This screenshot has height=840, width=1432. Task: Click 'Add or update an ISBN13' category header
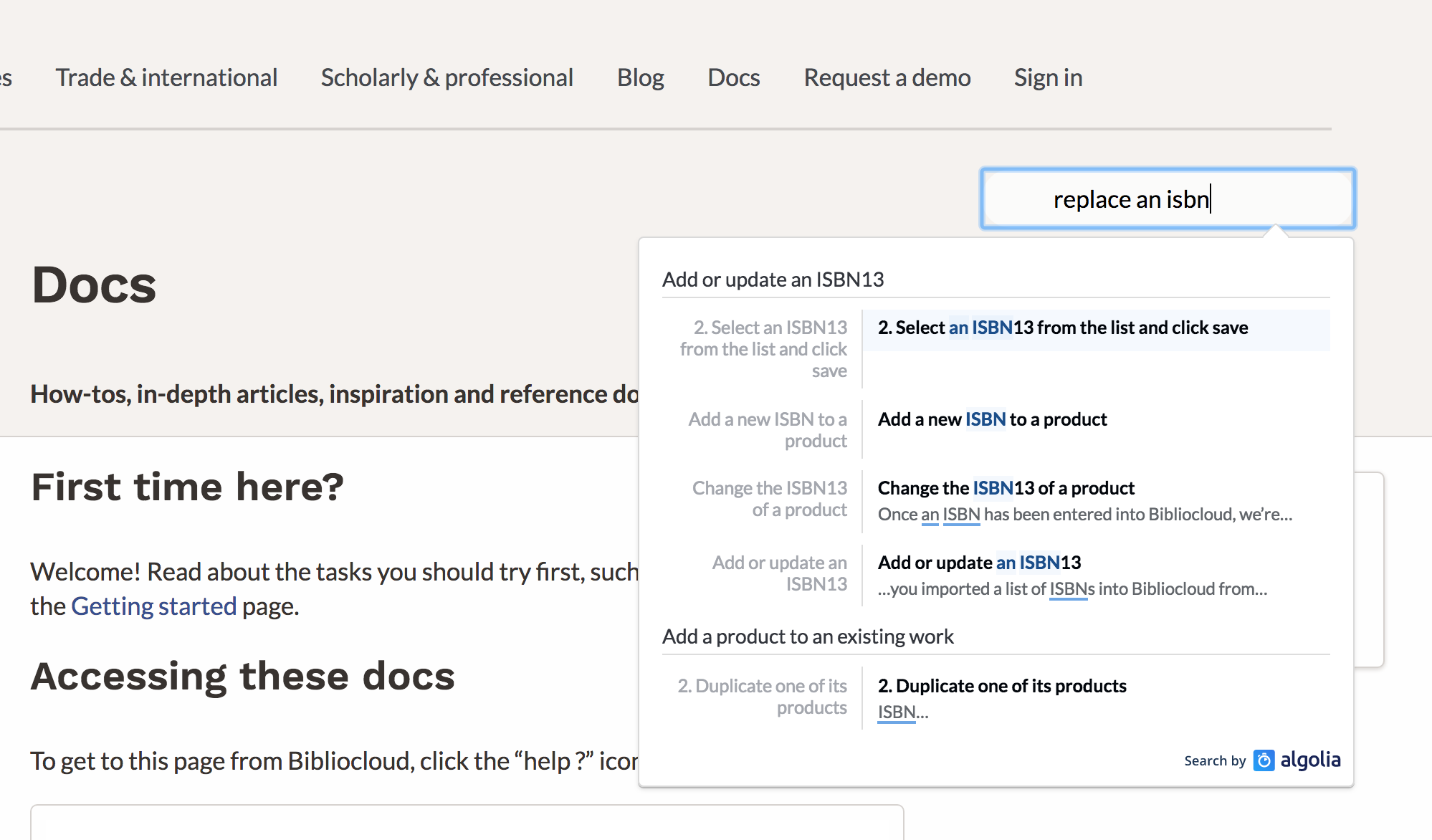tap(773, 280)
